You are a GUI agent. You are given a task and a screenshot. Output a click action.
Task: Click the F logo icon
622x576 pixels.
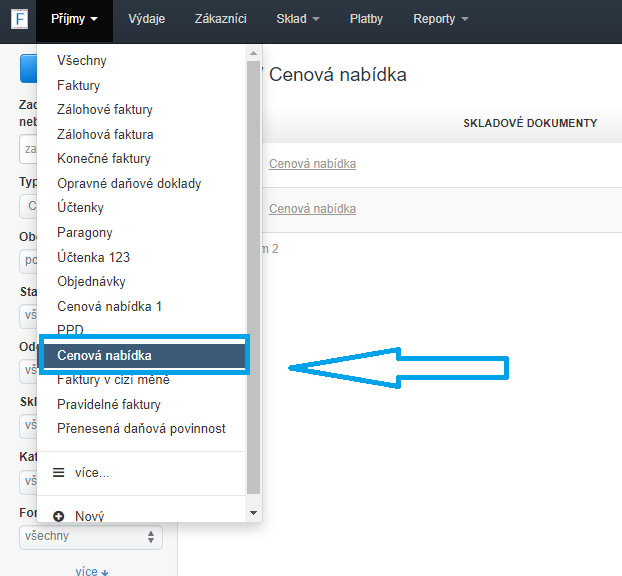tap(19, 19)
